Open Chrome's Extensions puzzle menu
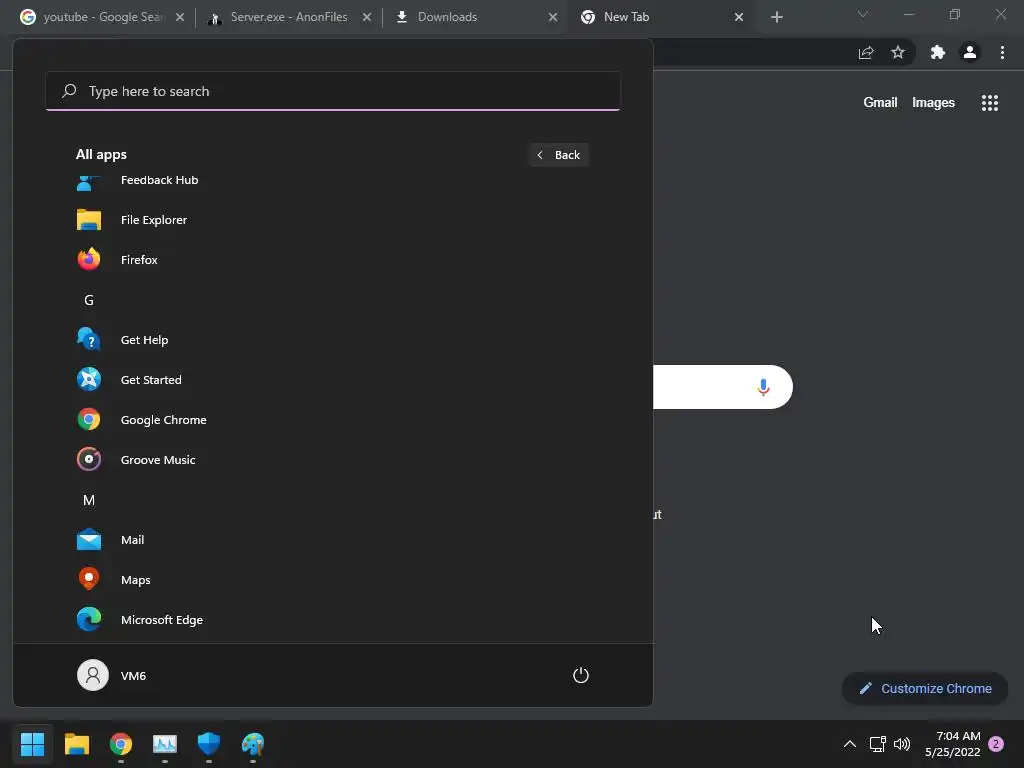 [x=938, y=52]
